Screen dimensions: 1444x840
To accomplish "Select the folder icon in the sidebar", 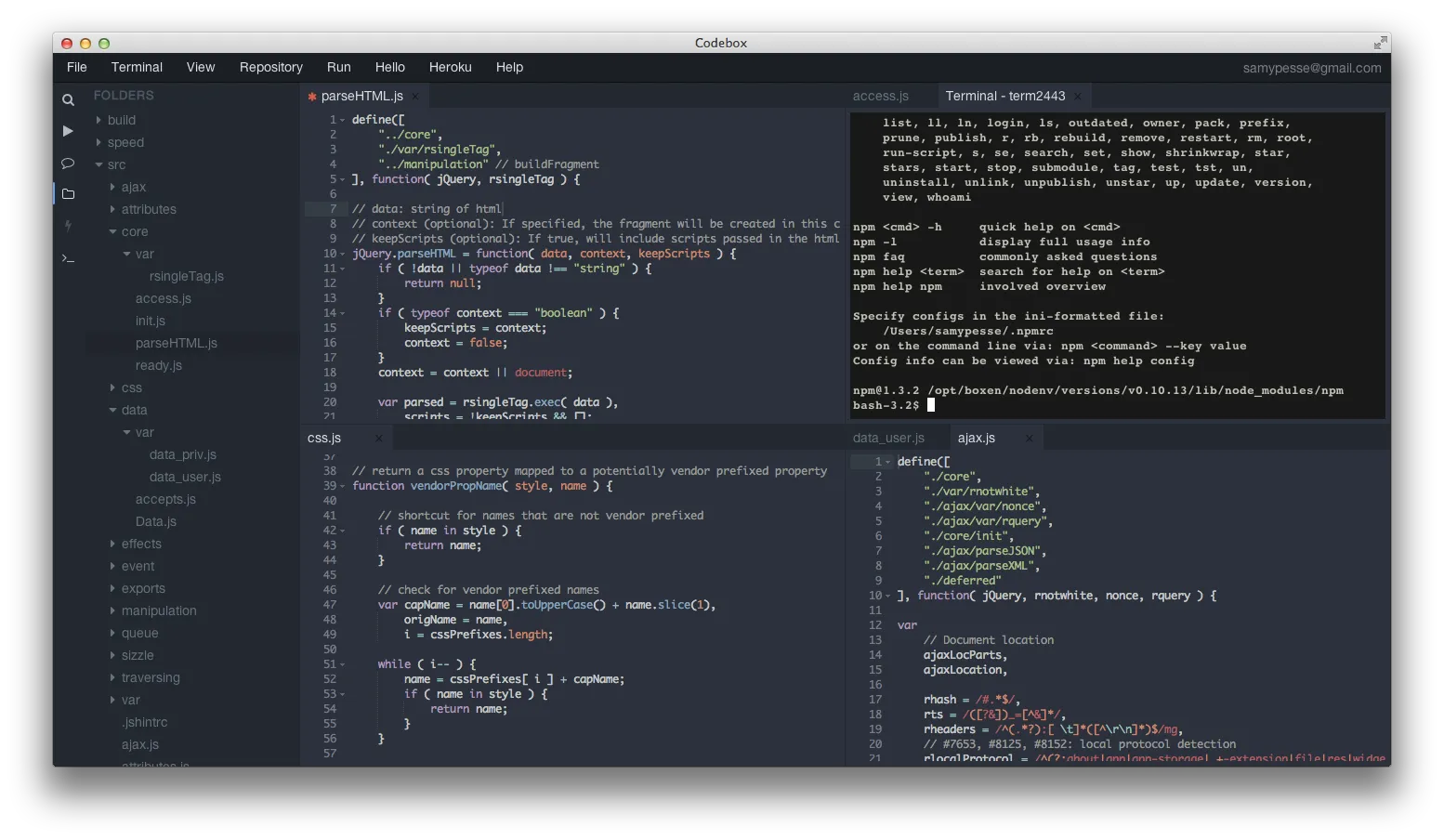I will (68, 194).
